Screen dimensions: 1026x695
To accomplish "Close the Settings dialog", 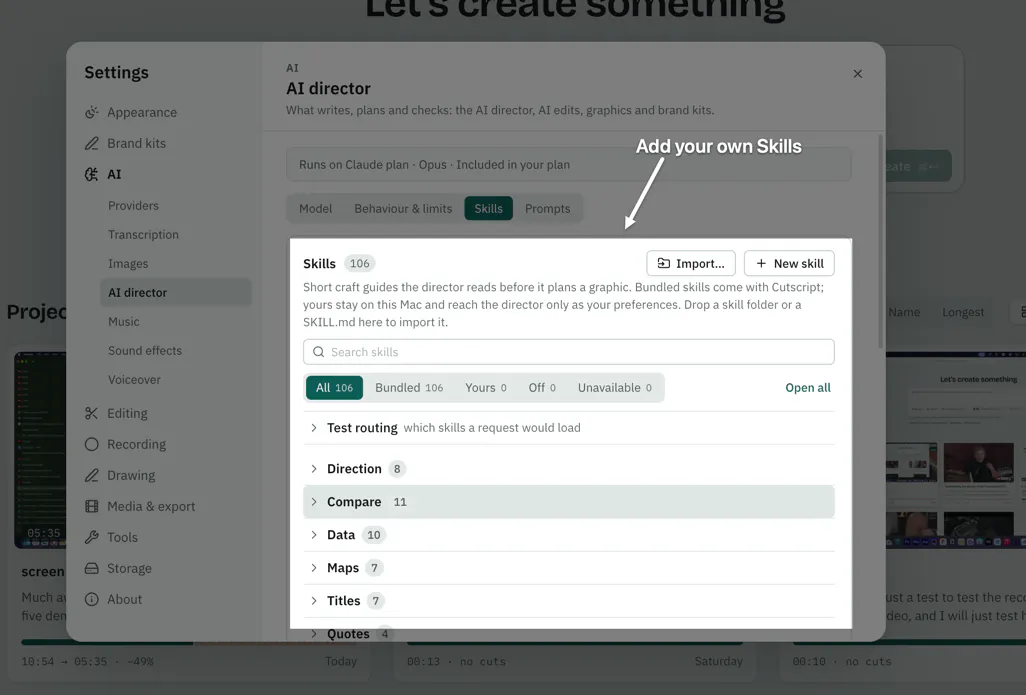I will pos(858,74).
